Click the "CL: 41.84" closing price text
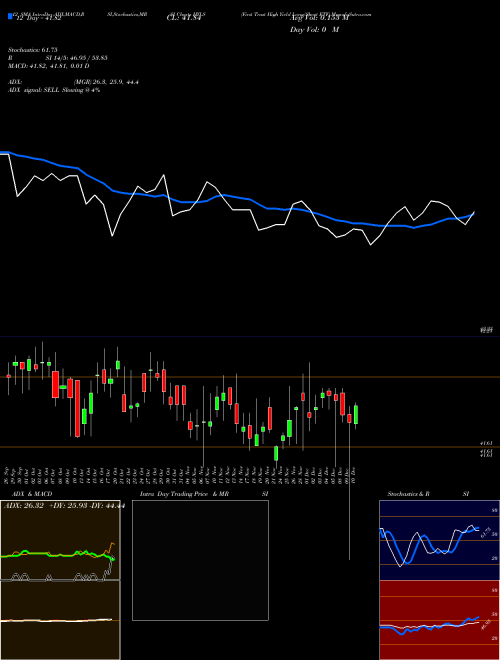The width and height of the screenshot is (500, 660). pyautogui.click(x=184, y=19)
